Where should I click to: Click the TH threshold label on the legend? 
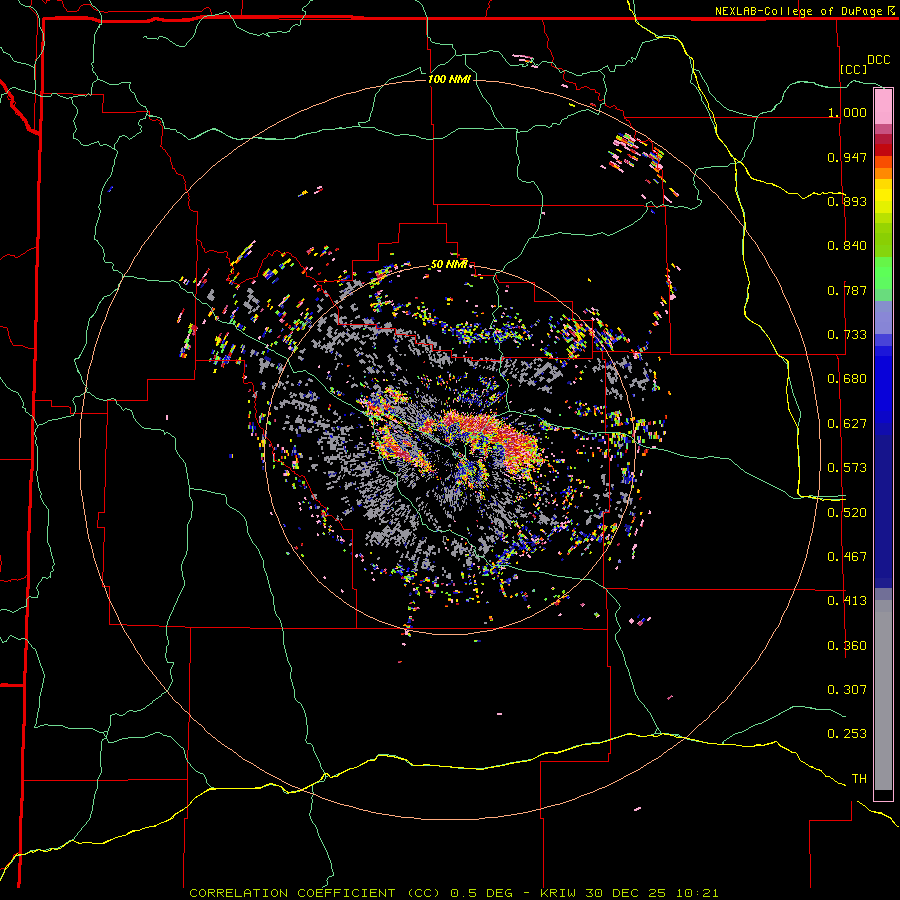tap(859, 779)
